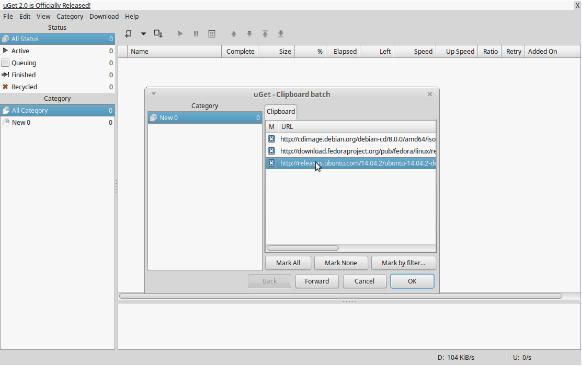582x366 pixels.
Task: Click the red Recycled X icon
Action: tap(5, 87)
